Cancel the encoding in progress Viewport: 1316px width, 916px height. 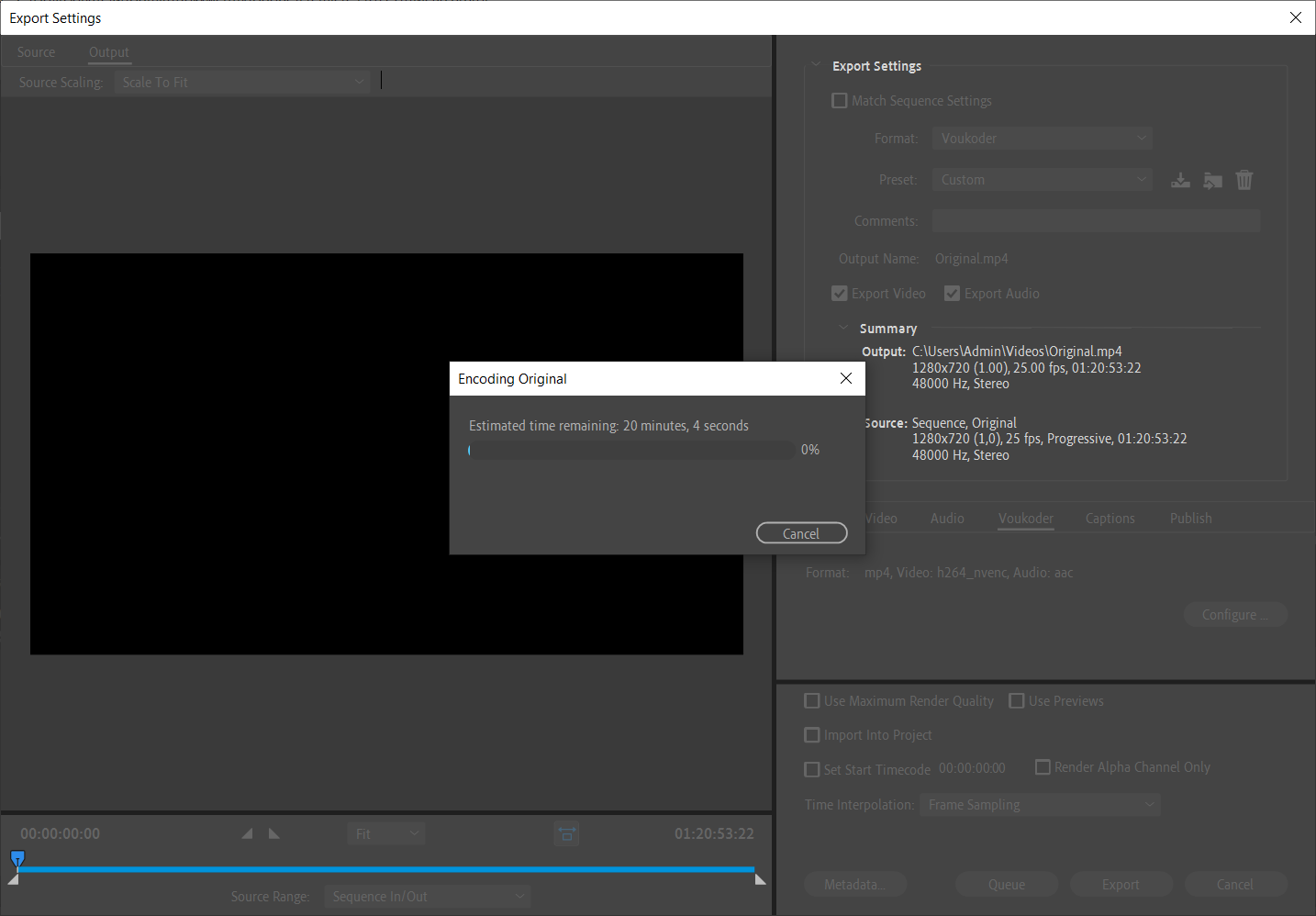801,533
